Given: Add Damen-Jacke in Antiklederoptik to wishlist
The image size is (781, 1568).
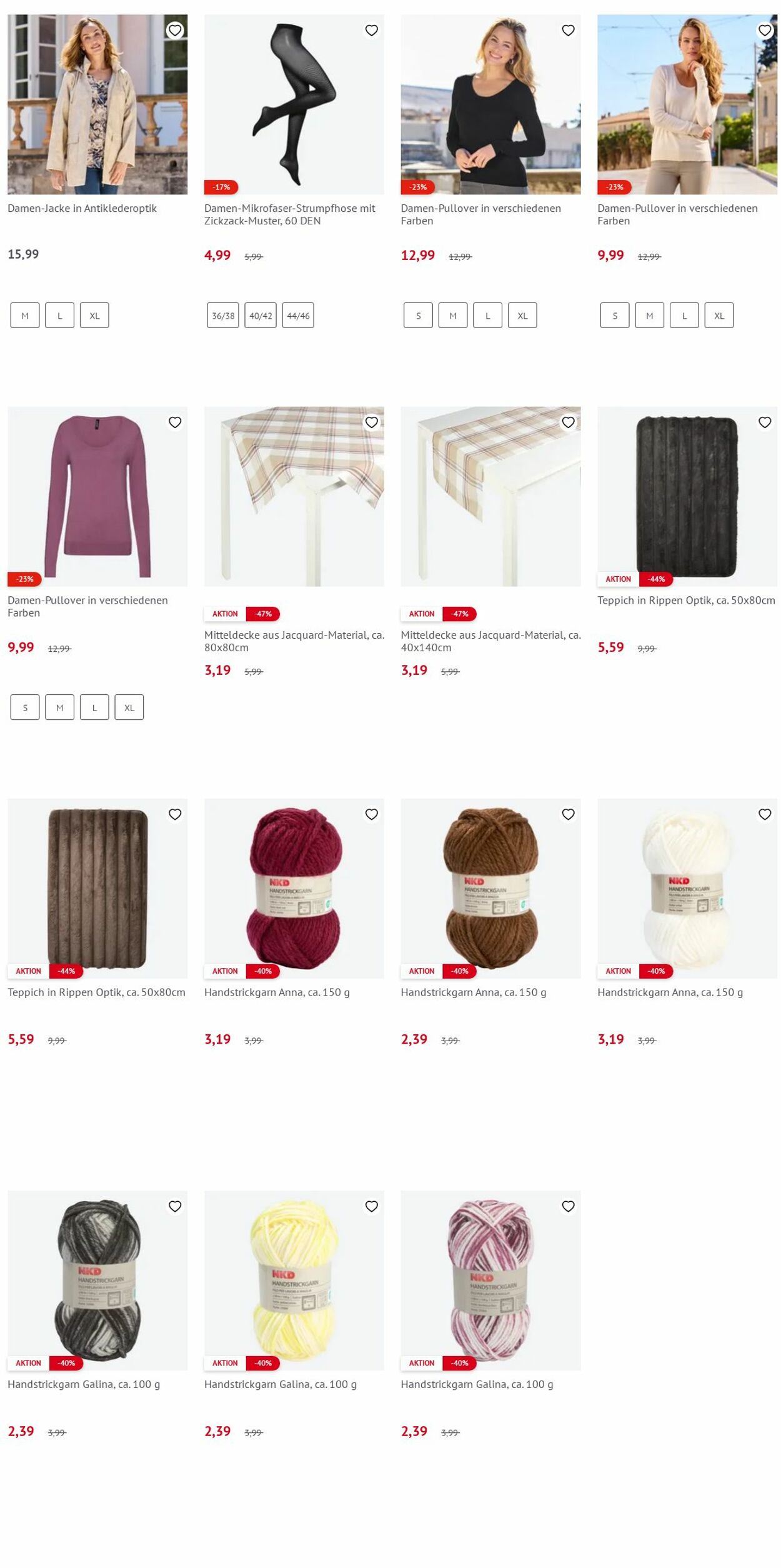Looking at the screenshot, I should [x=175, y=30].
